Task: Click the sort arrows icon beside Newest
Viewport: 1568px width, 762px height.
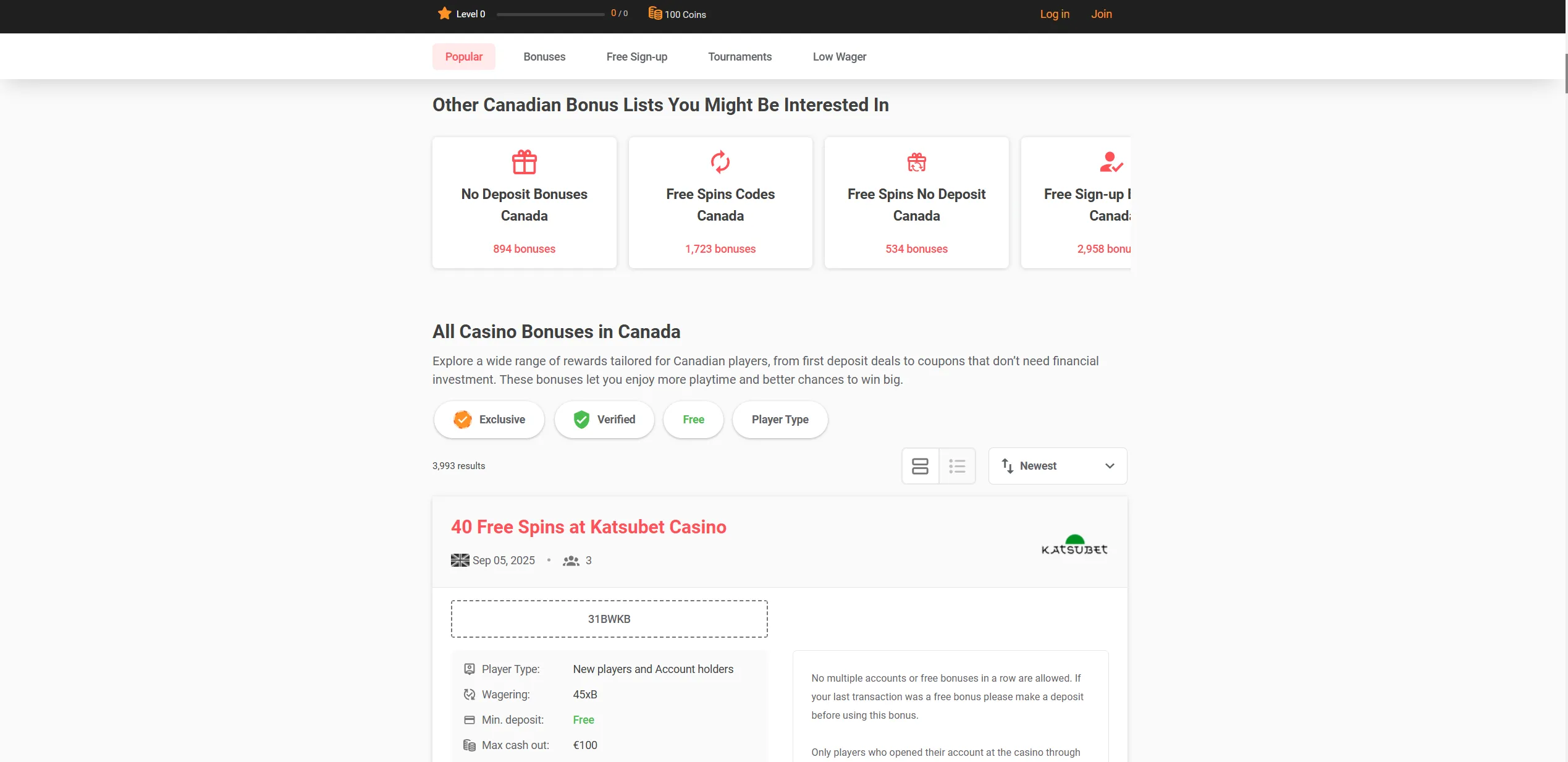Action: pos(1007,466)
